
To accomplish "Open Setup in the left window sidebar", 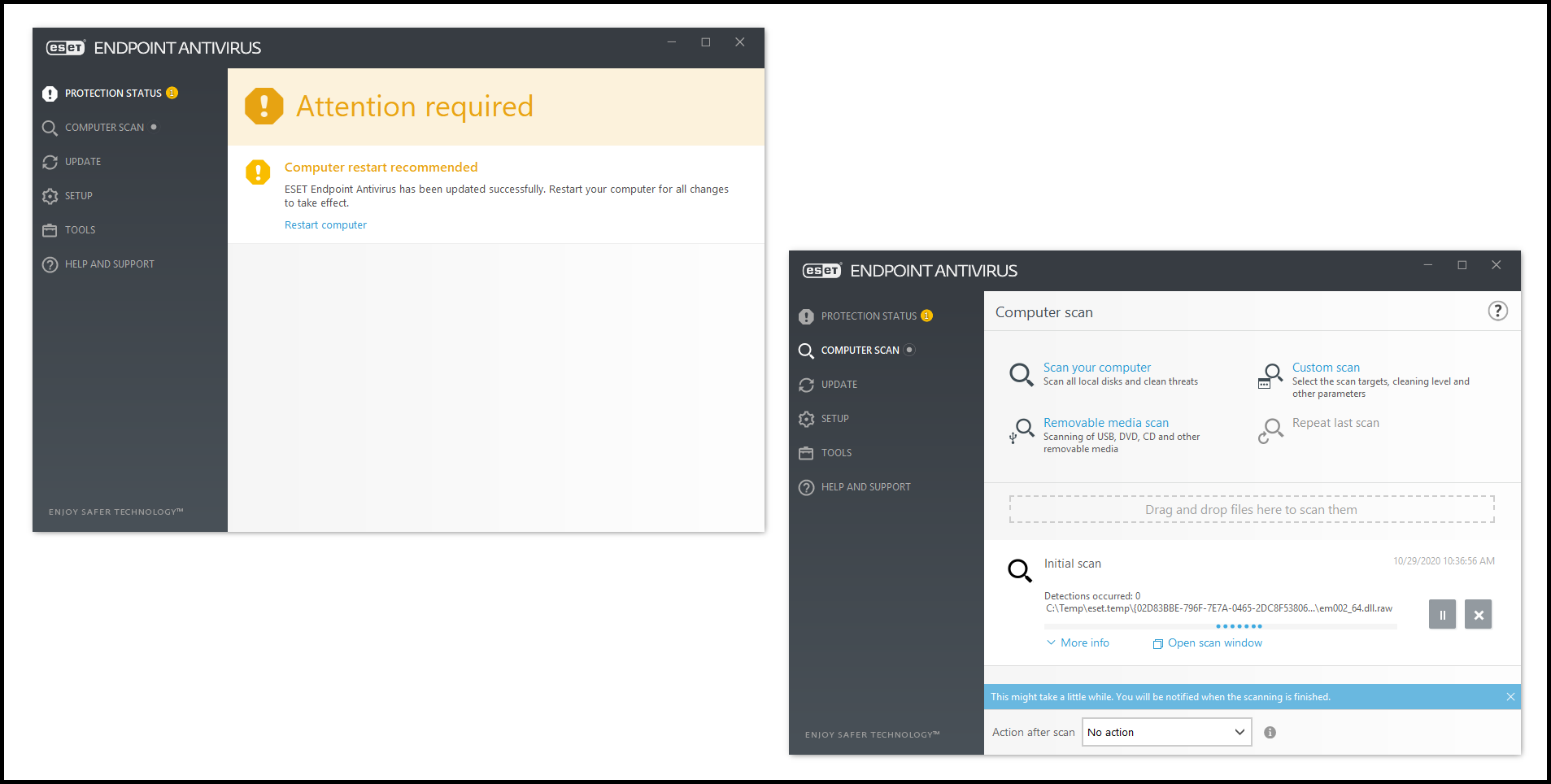I will coord(79,196).
